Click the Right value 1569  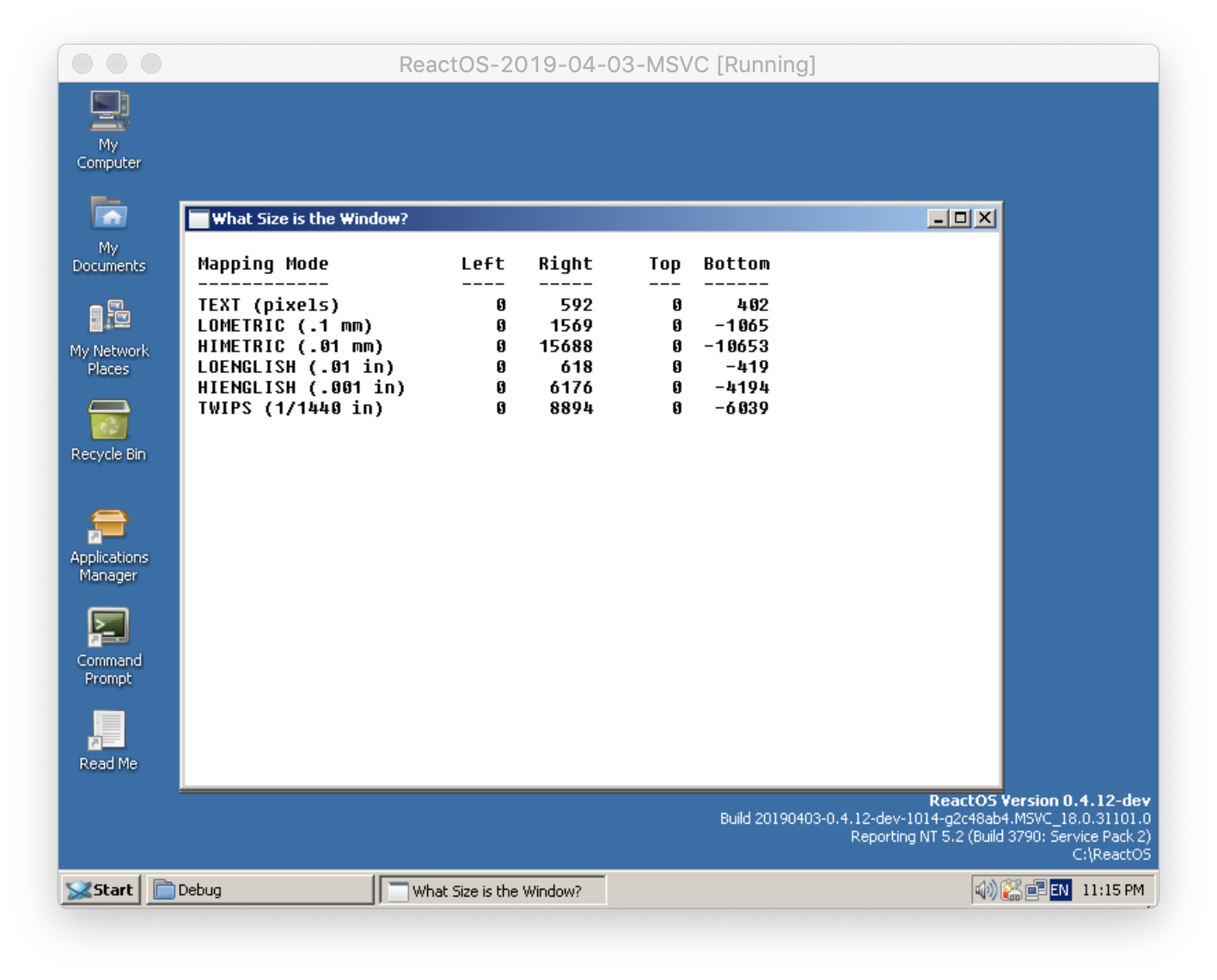[572, 326]
